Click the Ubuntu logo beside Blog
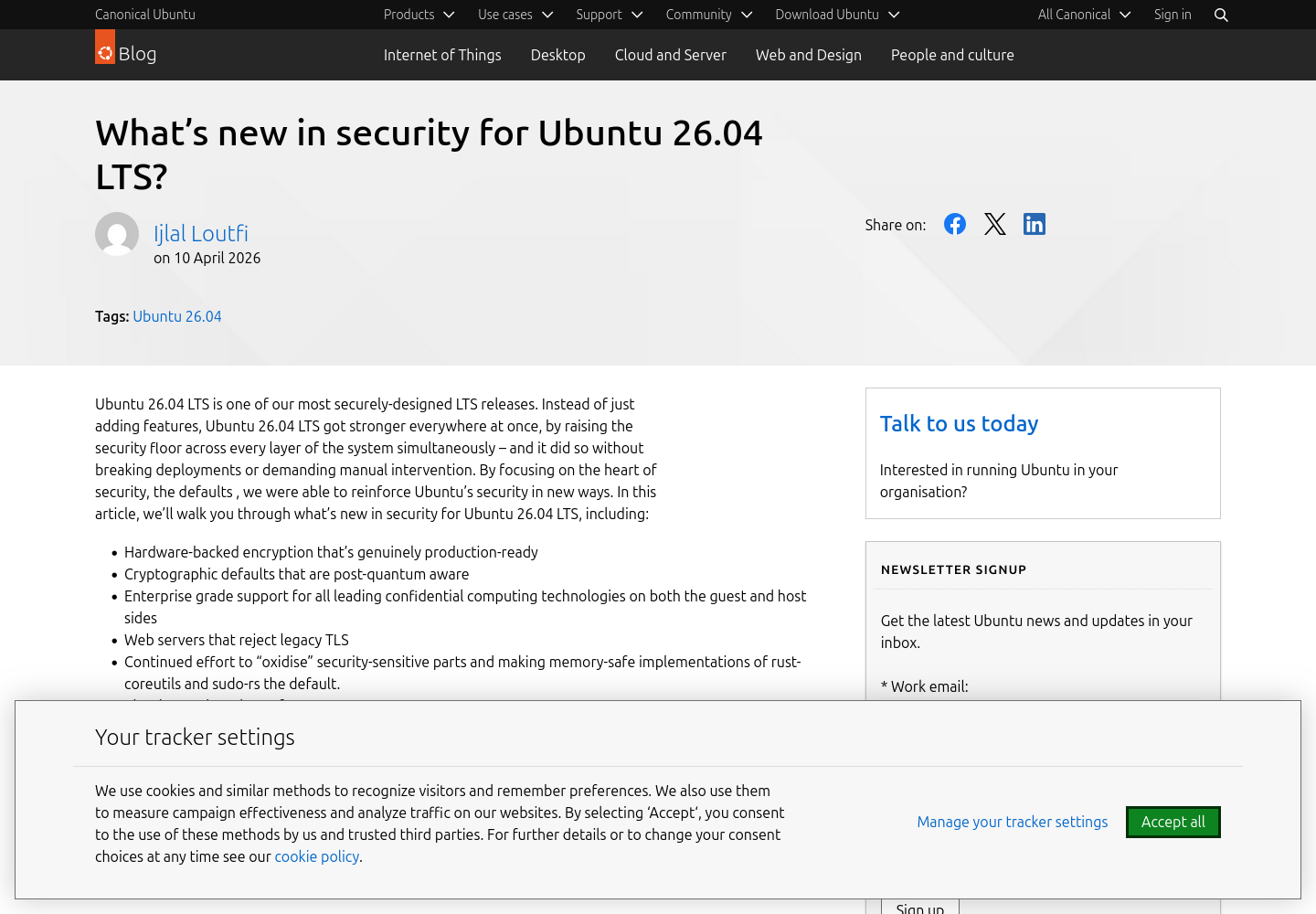This screenshot has width=1316, height=914. pos(105,47)
